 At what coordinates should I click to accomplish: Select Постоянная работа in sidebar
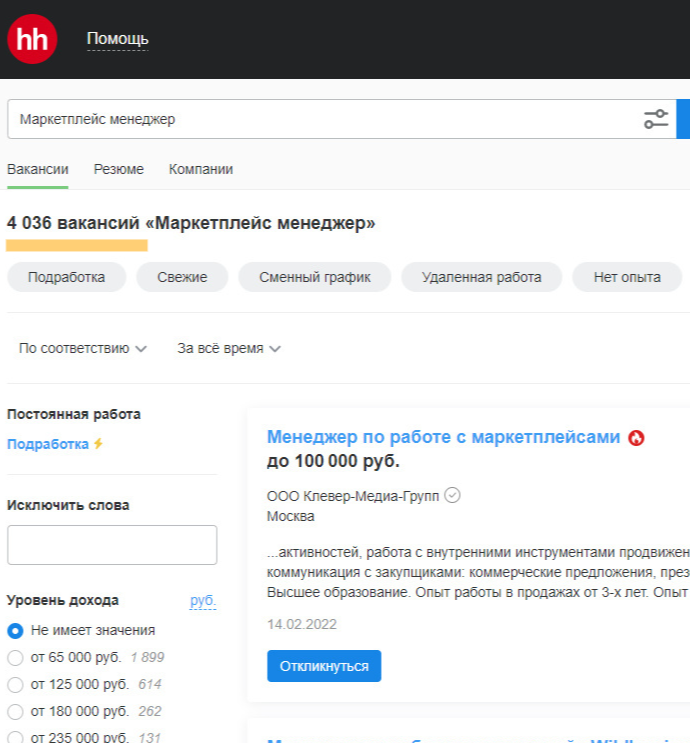(74, 415)
